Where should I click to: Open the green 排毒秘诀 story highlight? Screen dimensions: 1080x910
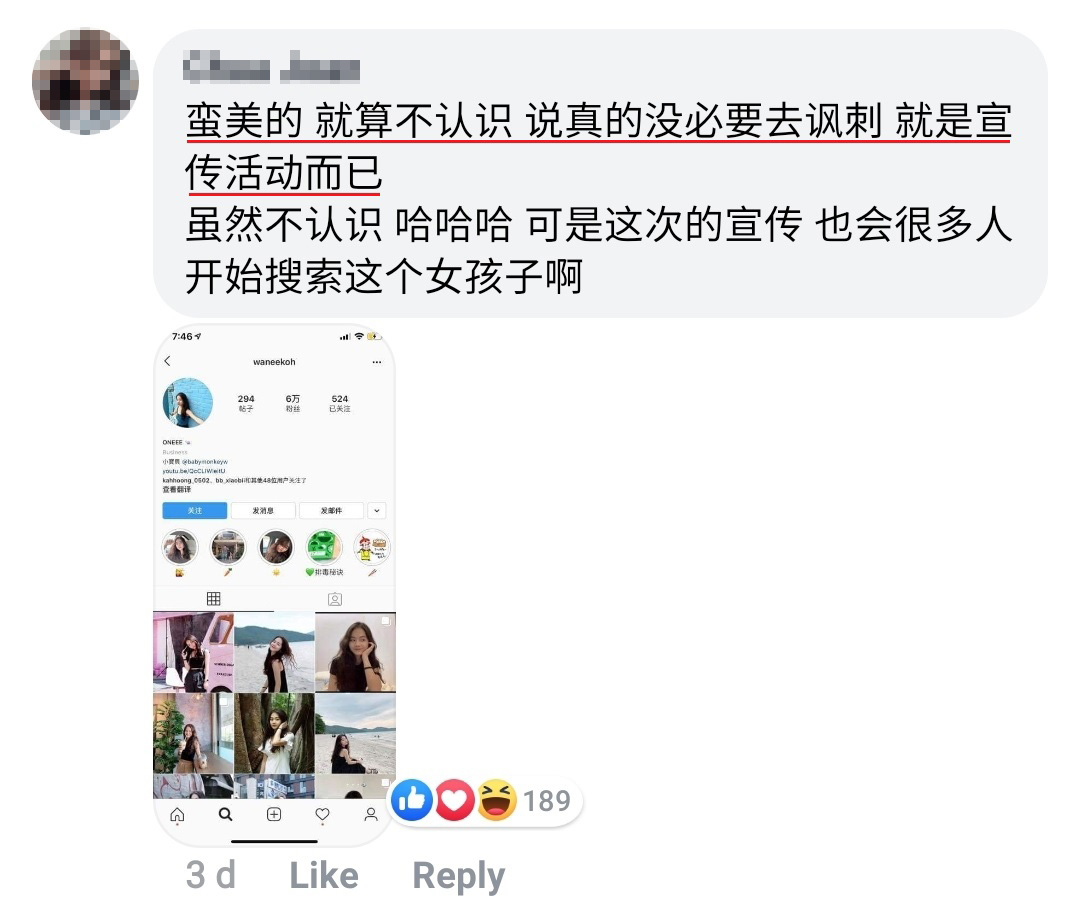[324, 548]
